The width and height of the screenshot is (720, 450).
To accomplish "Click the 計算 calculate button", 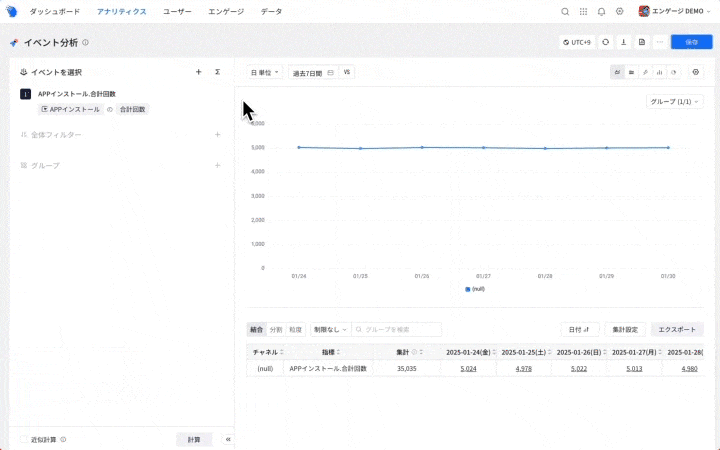I will click(194, 439).
